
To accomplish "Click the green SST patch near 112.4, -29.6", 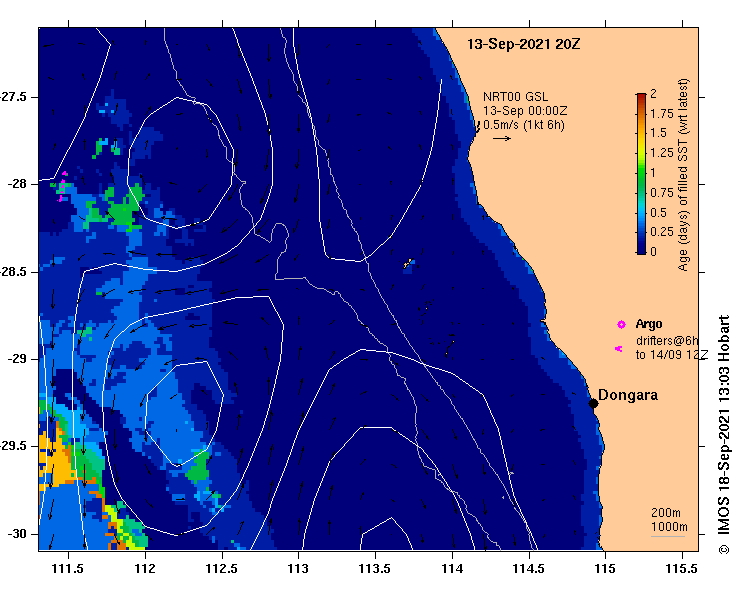I will click(199, 467).
